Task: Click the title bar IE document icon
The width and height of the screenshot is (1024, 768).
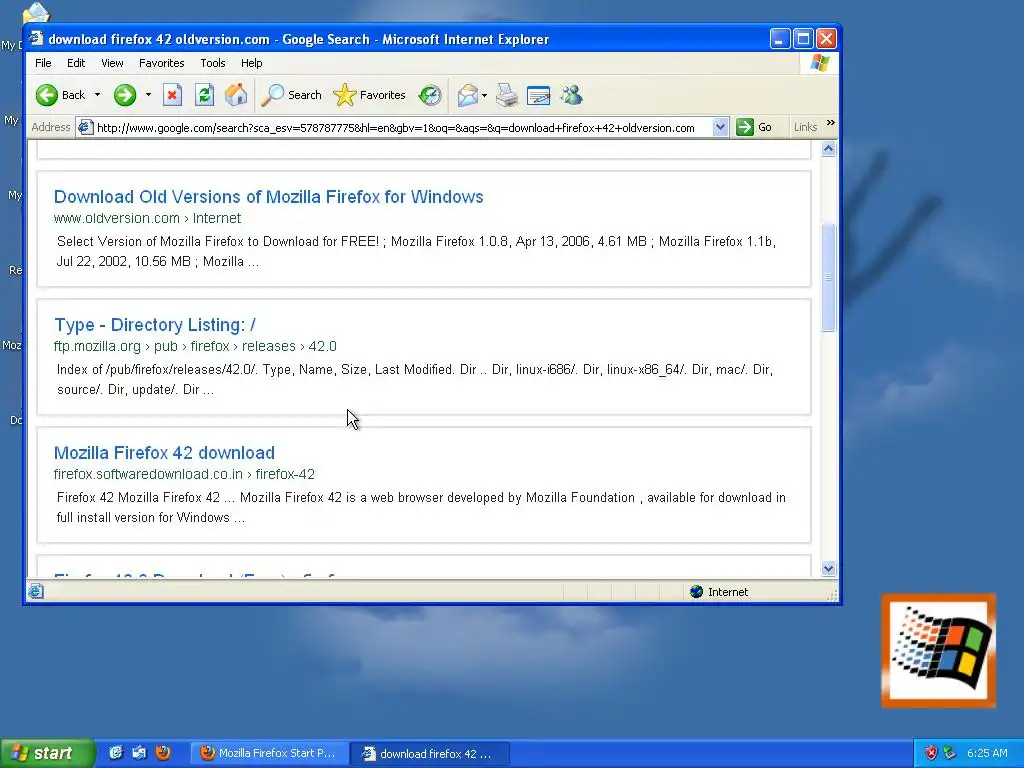Action: coord(37,39)
